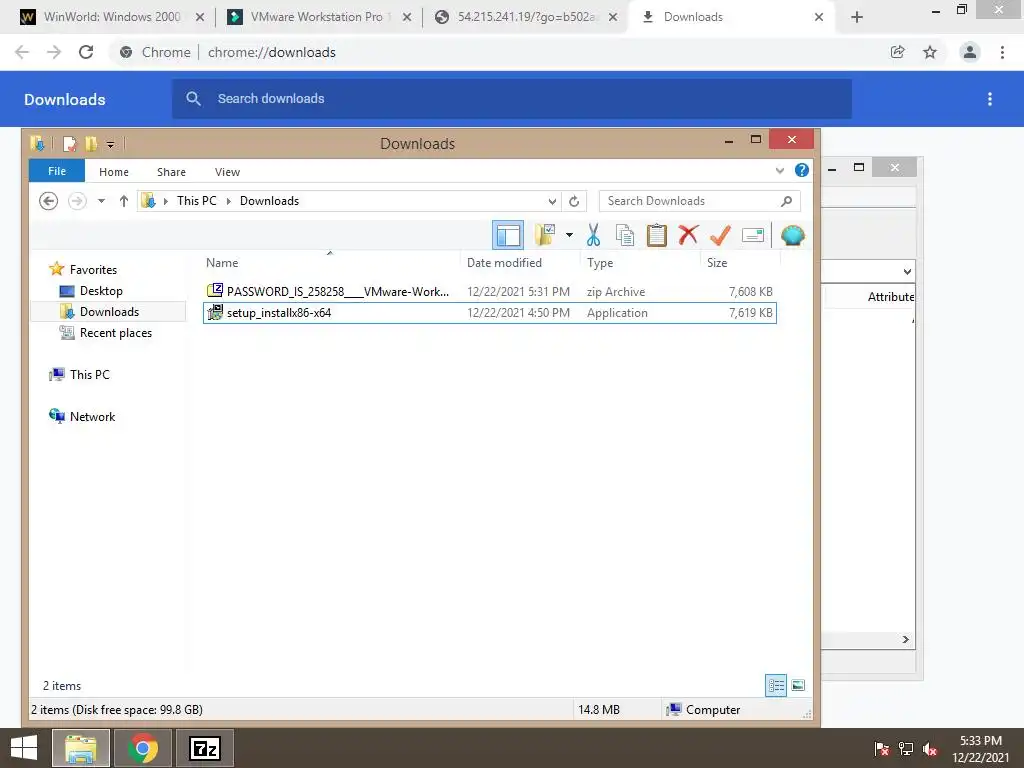The image size is (1024, 768).
Task: Reload the Chrome page
Action: (86, 52)
